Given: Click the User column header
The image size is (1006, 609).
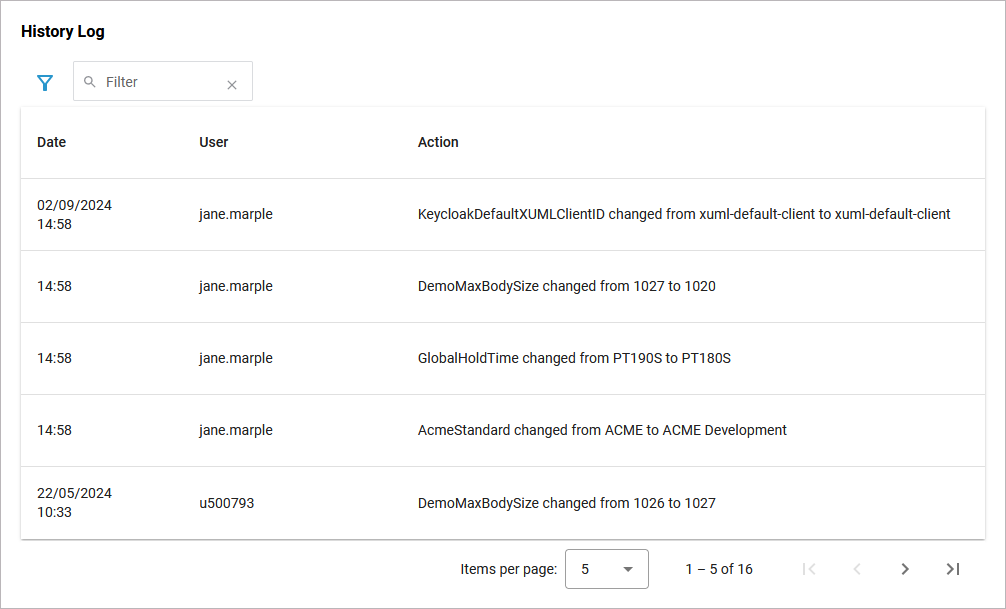Looking at the screenshot, I should tap(214, 142).
